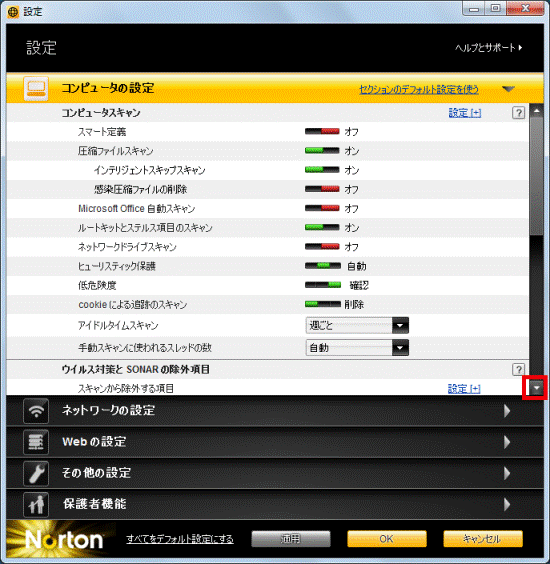Select the wrench icon for other settings
The height and width of the screenshot is (564, 550).
click(x=36, y=473)
